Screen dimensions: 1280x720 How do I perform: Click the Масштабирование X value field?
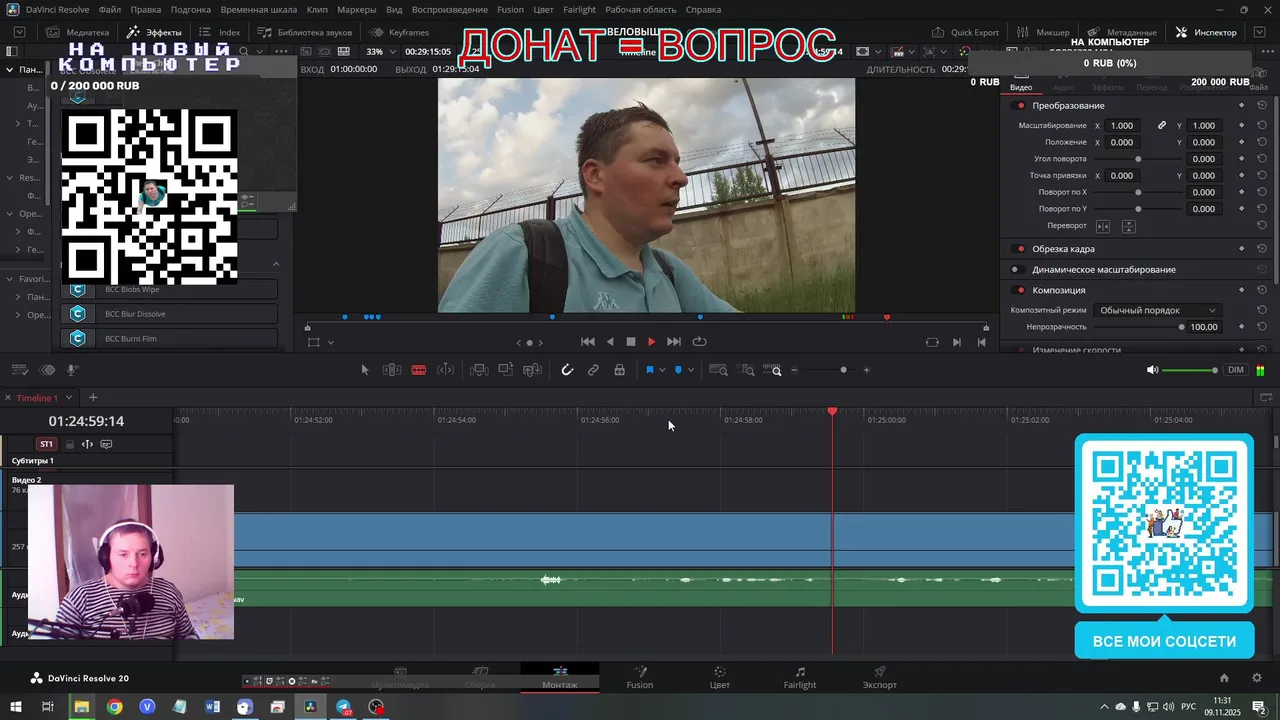click(x=1122, y=126)
